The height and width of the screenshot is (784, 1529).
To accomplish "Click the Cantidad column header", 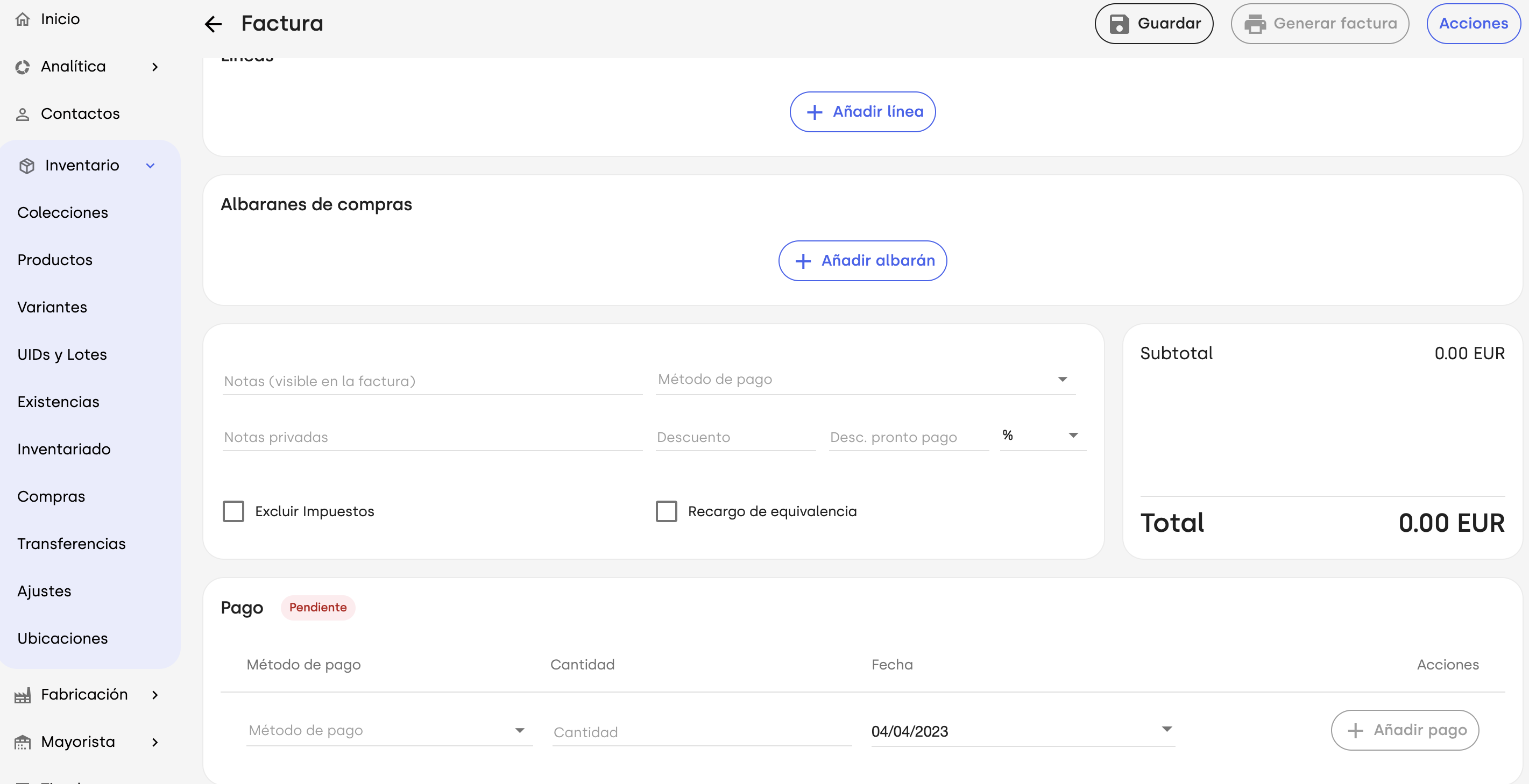I will [x=582, y=665].
